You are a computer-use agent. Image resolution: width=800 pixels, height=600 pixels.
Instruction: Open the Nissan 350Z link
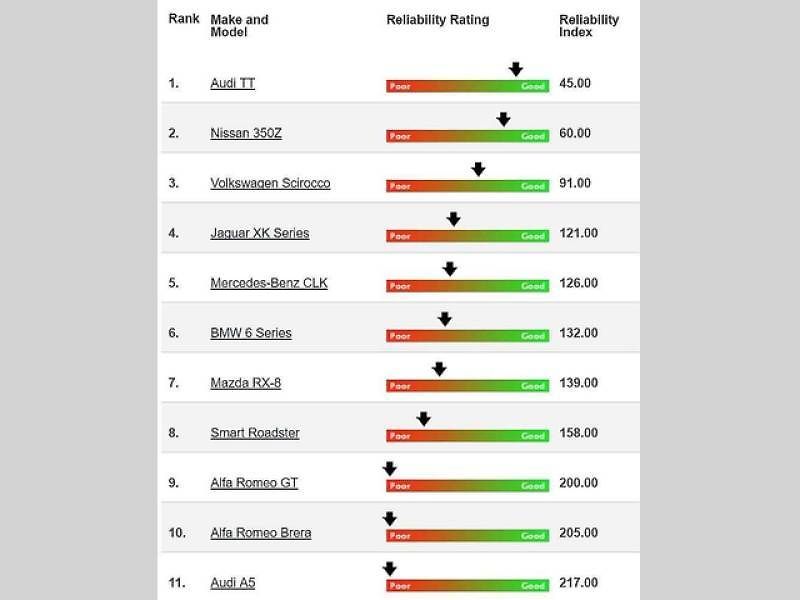tap(246, 133)
